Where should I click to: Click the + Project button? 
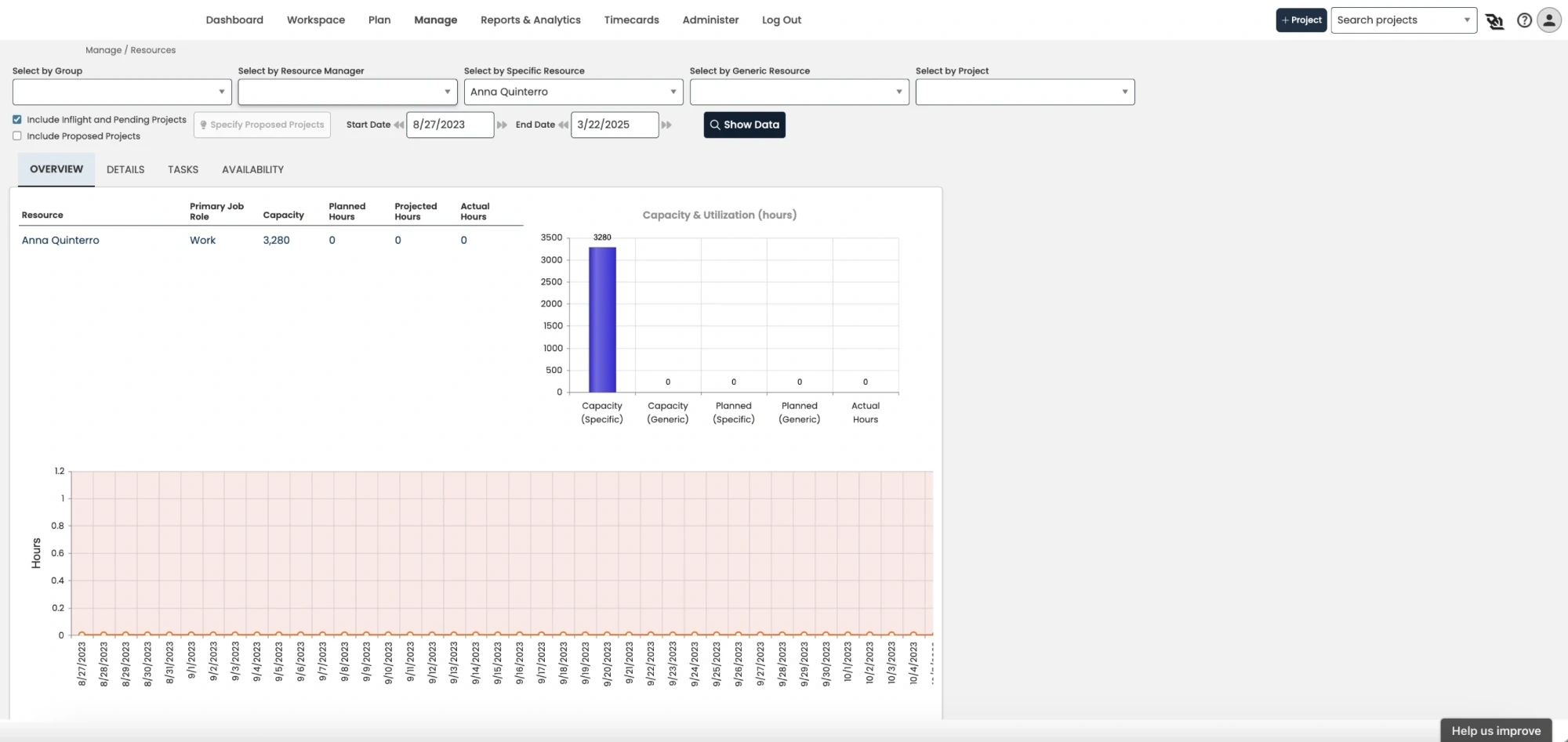tap(1301, 20)
